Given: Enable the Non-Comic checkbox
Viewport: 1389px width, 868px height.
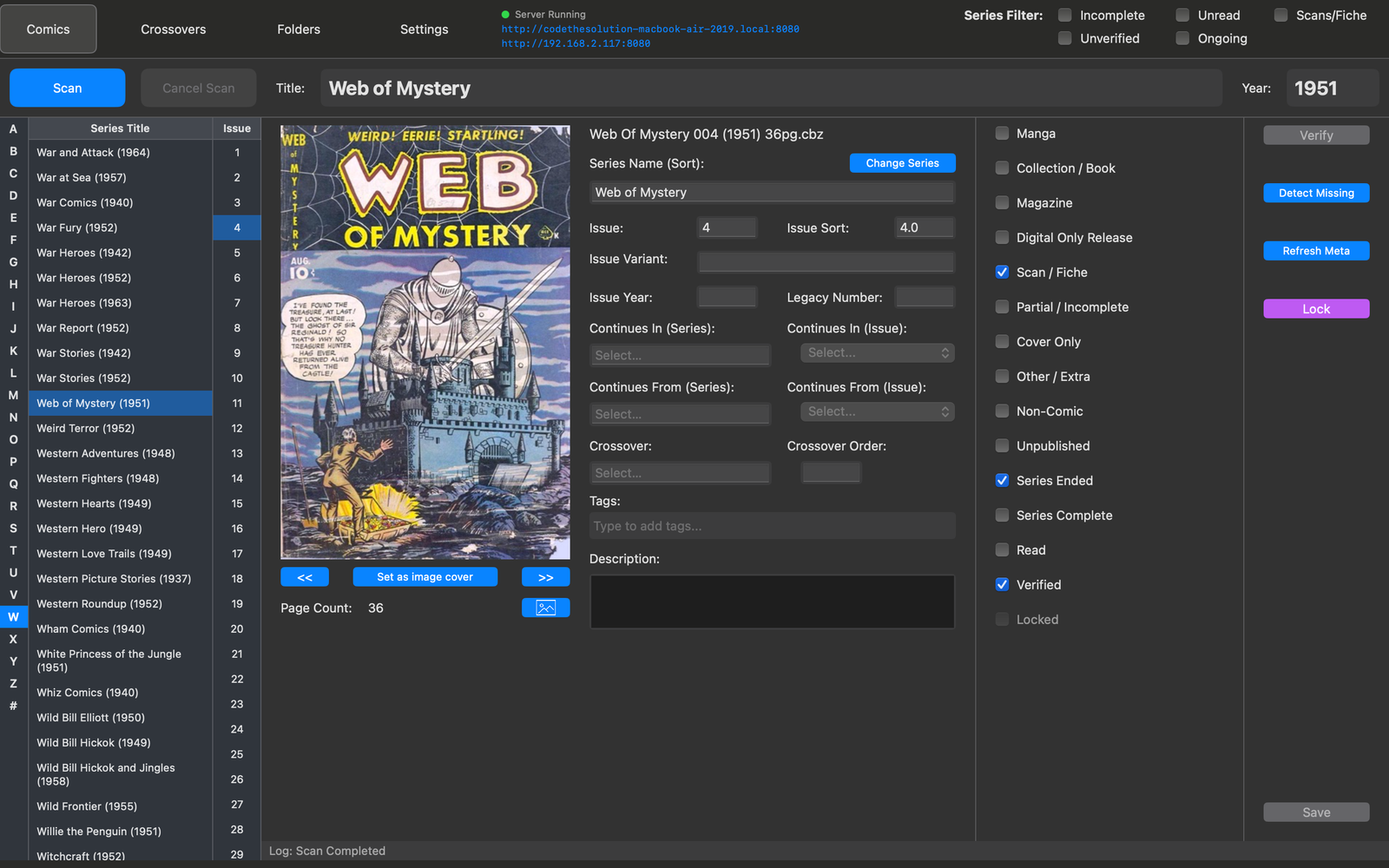Looking at the screenshot, I should (x=1002, y=411).
